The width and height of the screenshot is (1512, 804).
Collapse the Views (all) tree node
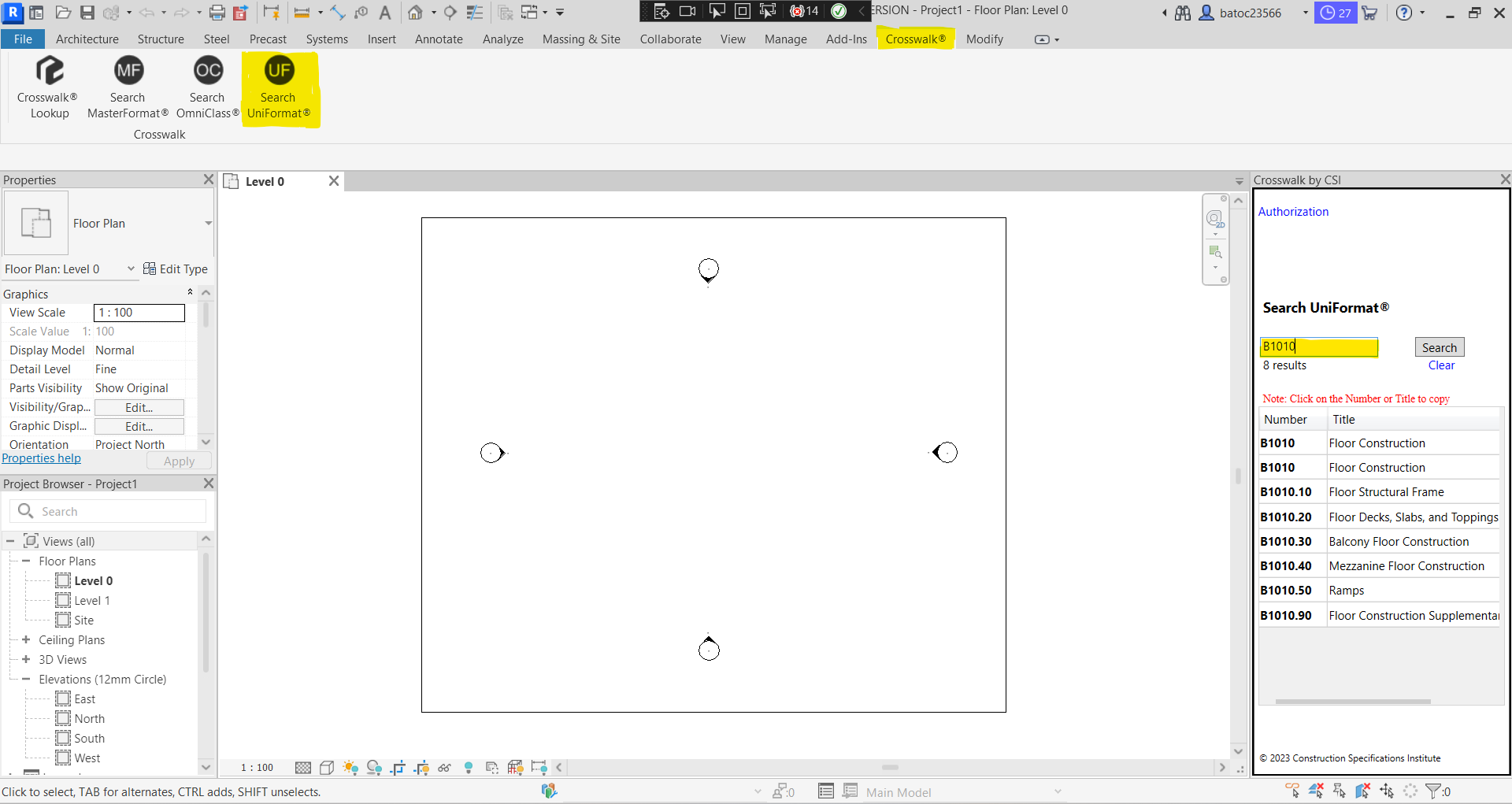pyautogui.click(x=10, y=542)
